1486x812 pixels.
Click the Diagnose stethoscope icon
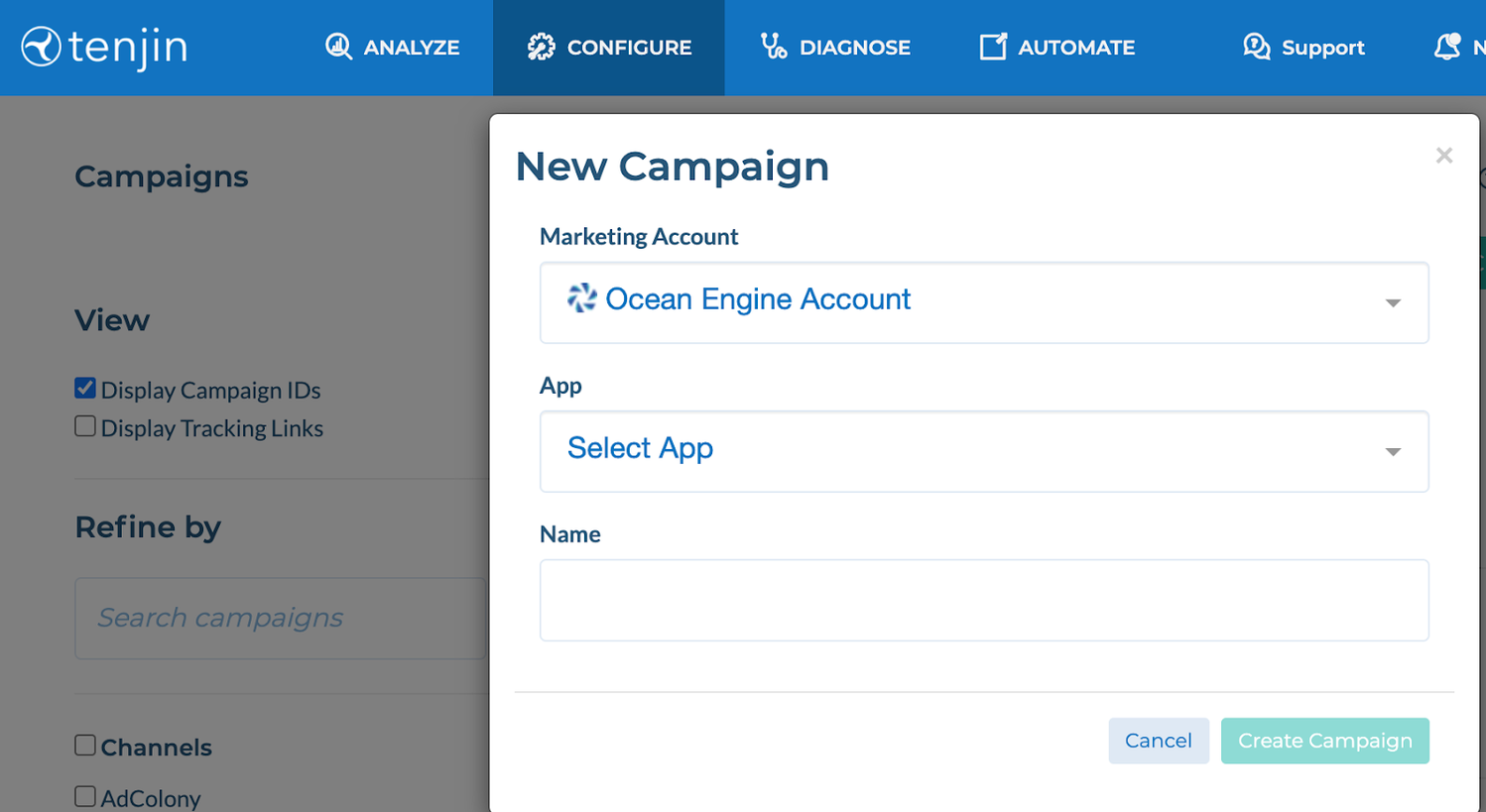[x=773, y=46]
